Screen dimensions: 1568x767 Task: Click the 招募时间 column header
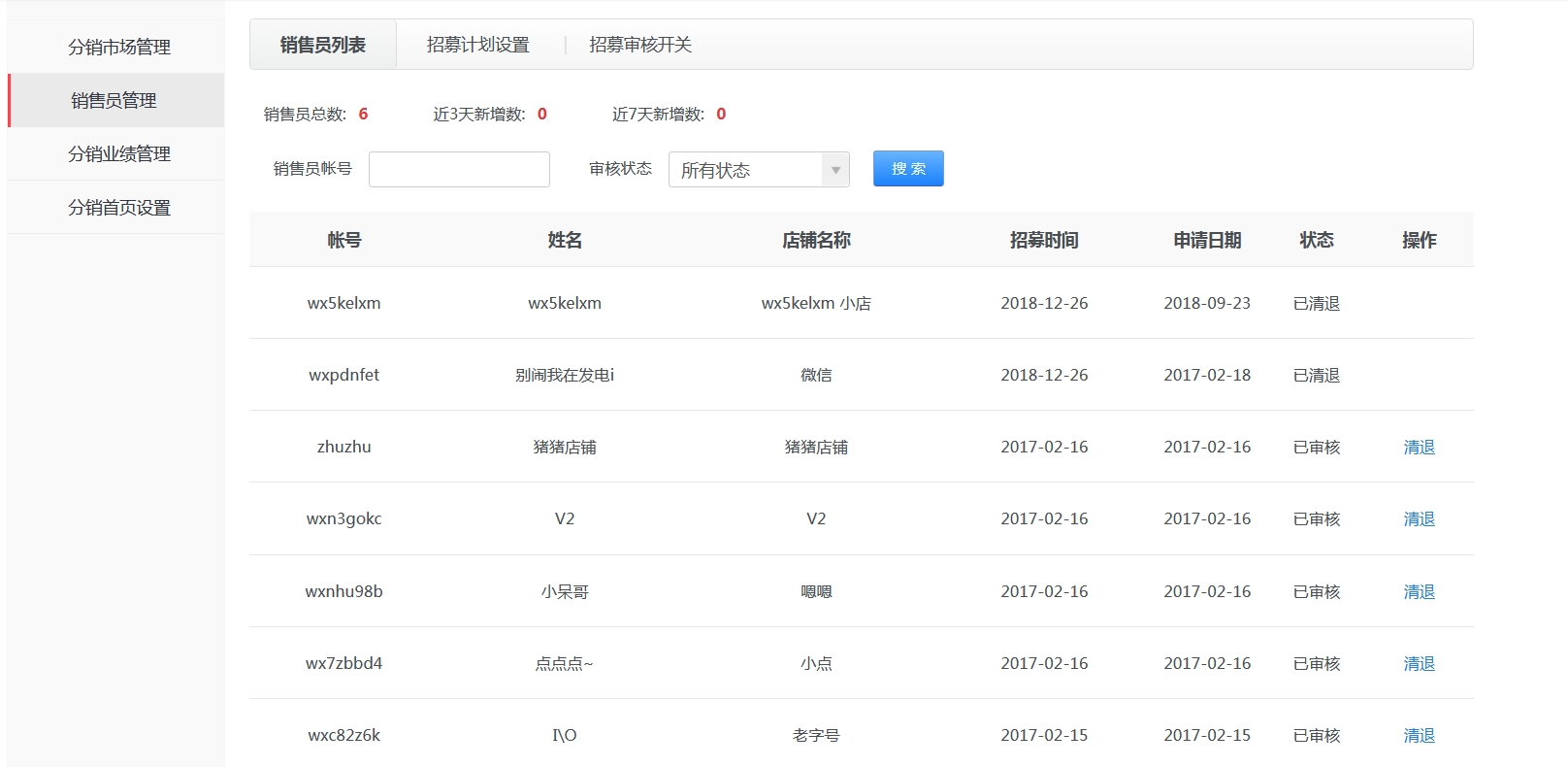point(1044,240)
